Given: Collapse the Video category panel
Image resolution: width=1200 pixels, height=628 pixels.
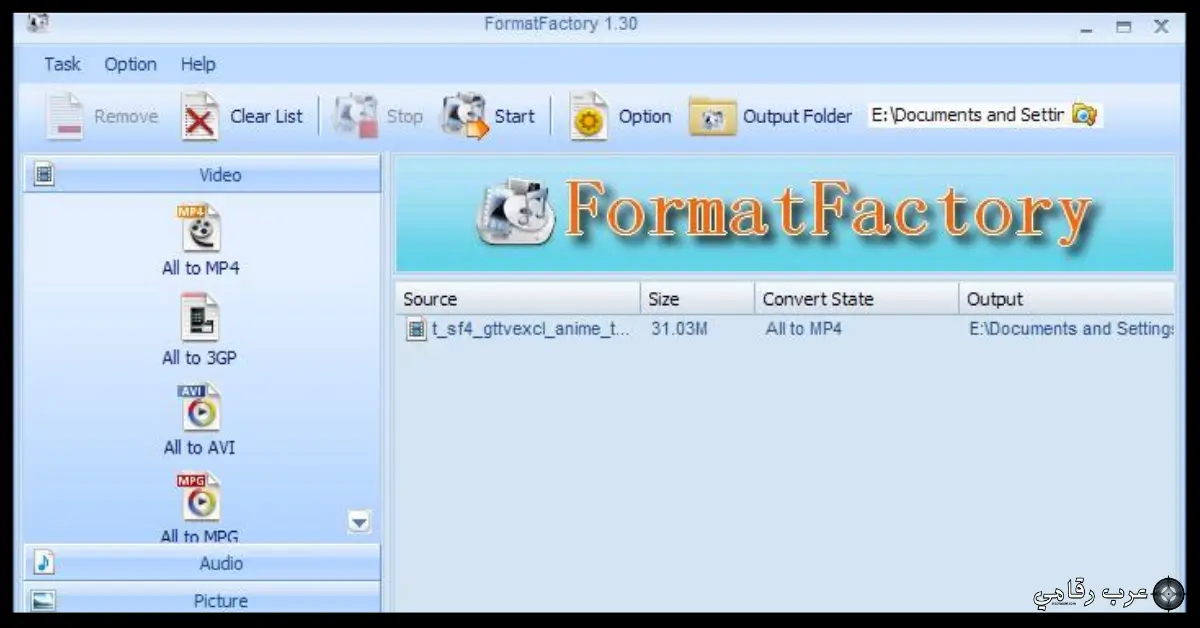Looking at the screenshot, I should point(200,174).
